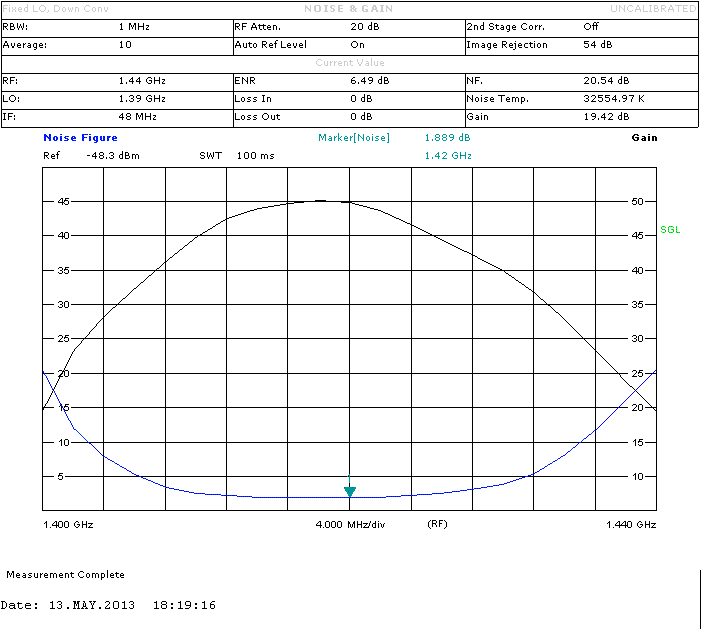Viewport: 701px width, 629px height.
Task: Click the RBW 1 MHz value
Action: pos(134,27)
